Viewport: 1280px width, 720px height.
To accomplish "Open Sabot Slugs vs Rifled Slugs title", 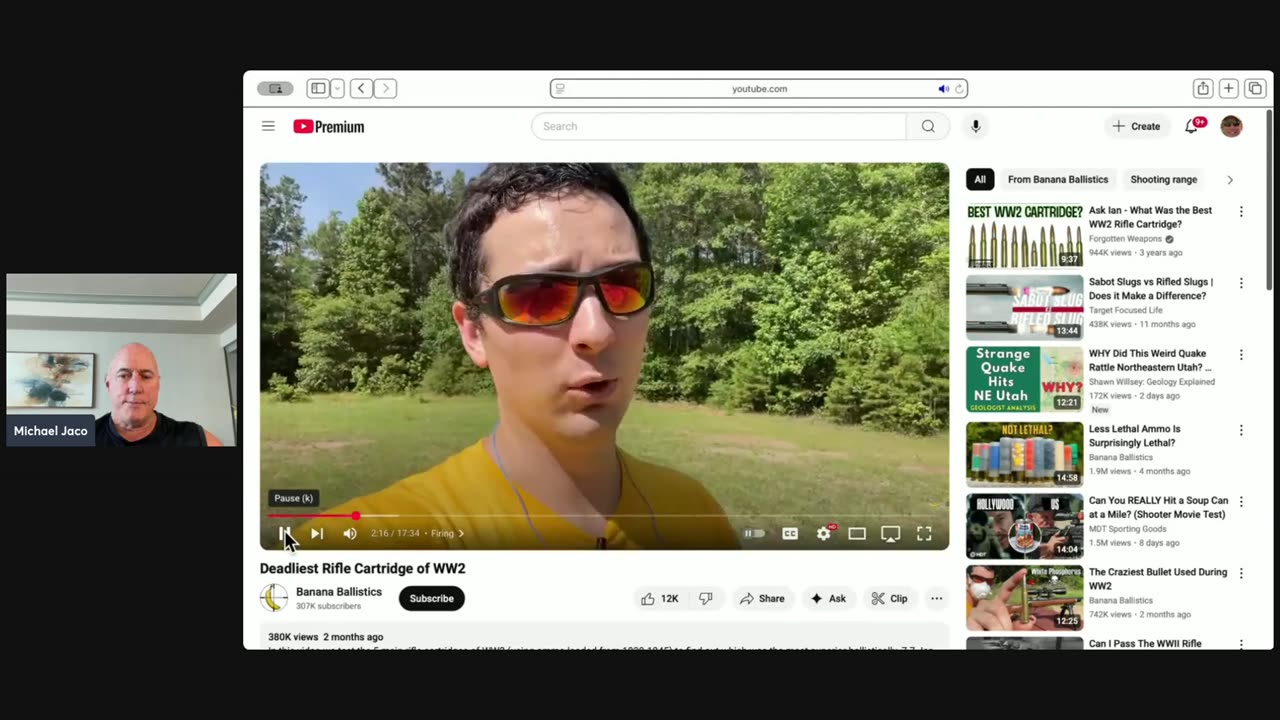I will (1151, 289).
